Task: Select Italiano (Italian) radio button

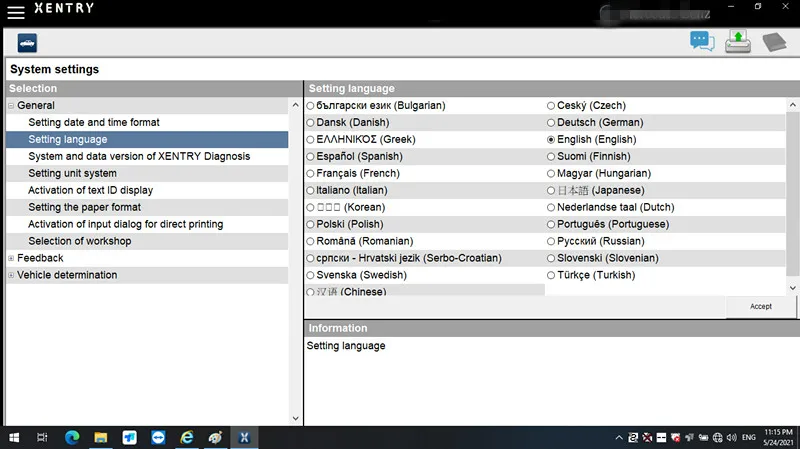Action: pyautogui.click(x=310, y=190)
